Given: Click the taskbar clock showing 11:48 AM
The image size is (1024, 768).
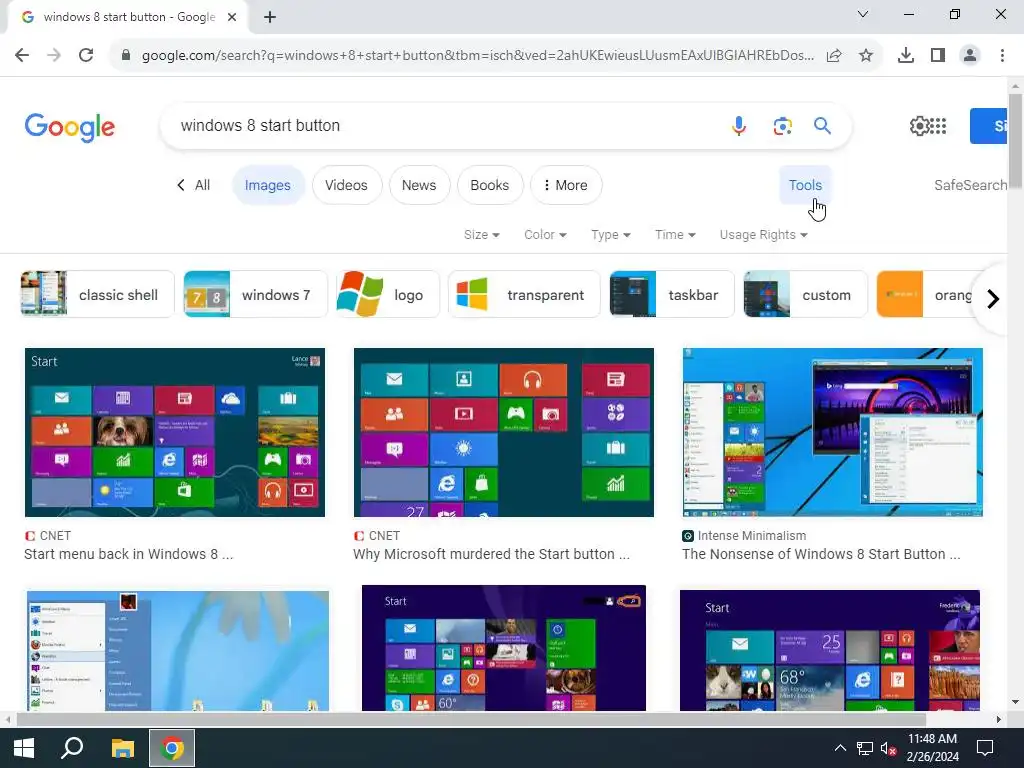Looking at the screenshot, I should click(933, 748).
